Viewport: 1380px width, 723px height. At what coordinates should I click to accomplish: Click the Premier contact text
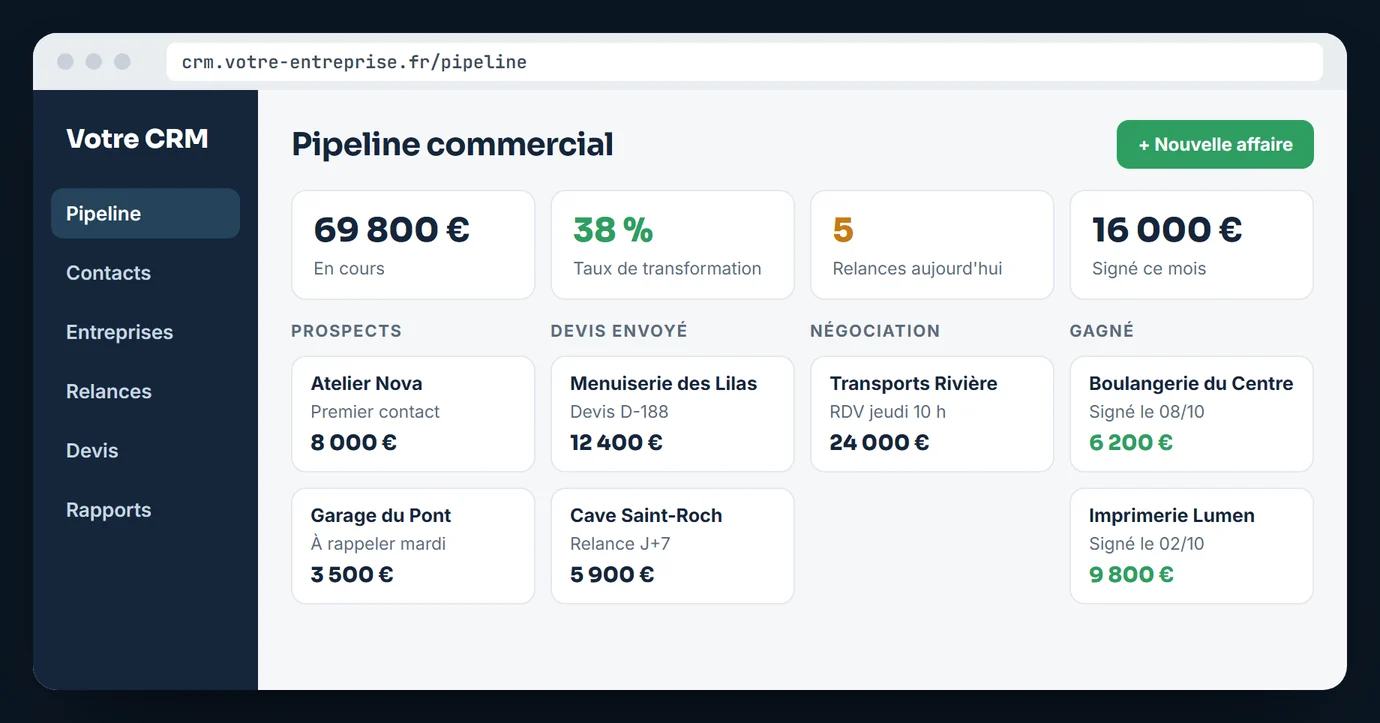pos(375,412)
